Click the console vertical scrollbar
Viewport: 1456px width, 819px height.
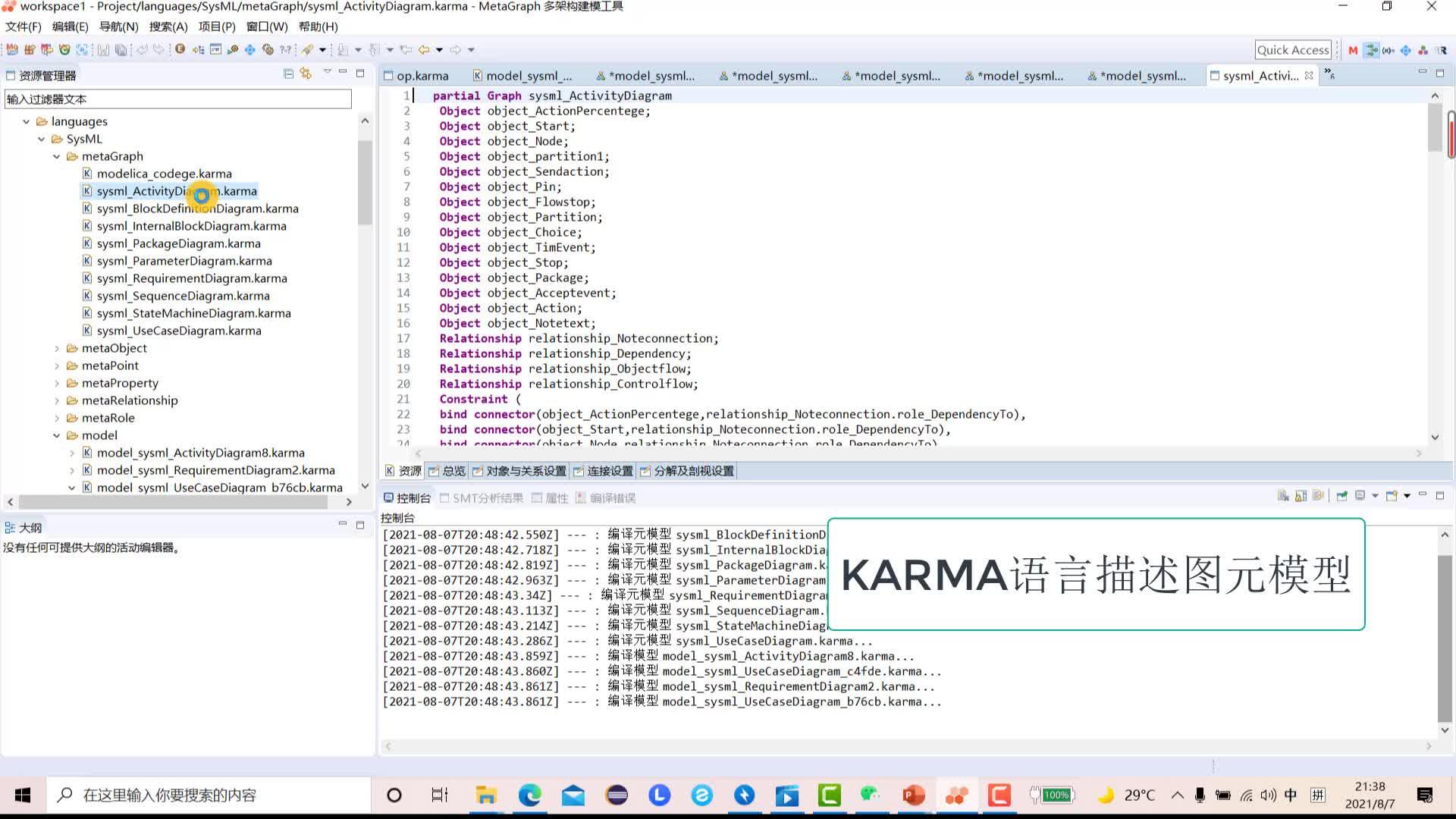coord(1445,637)
